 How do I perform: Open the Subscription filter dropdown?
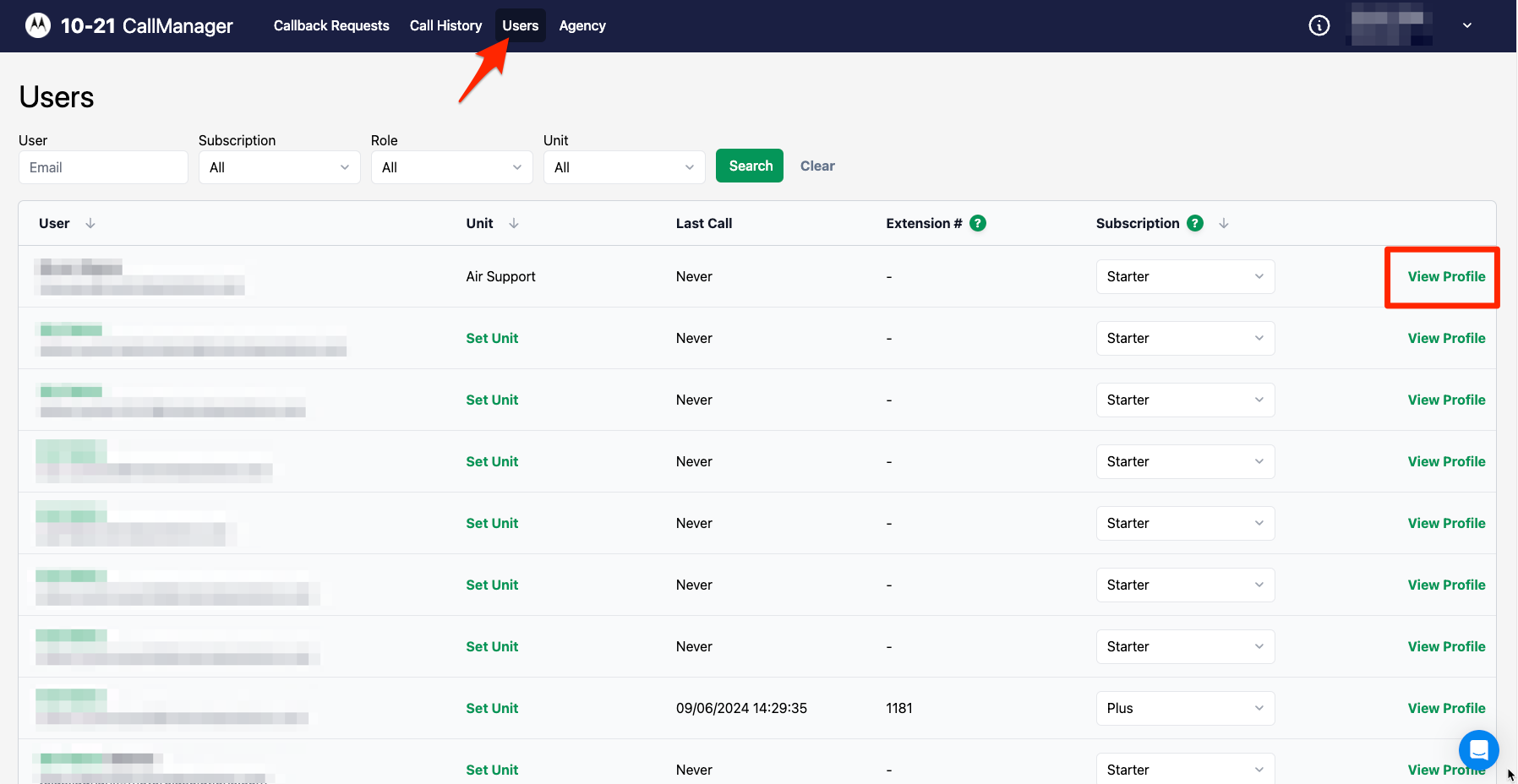point(280,167)
